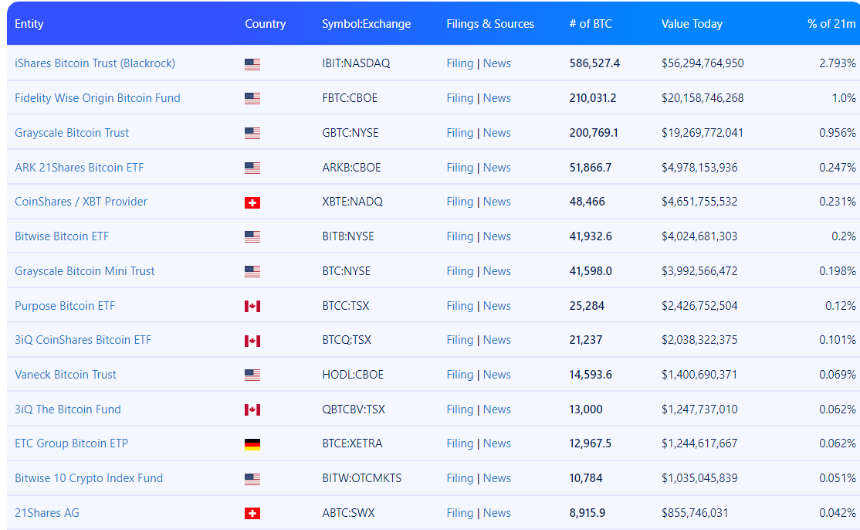Viewport: 860px width, 530px height.
Task: Select the HODL:CBOE symbol text
Action: coord(353,374)
